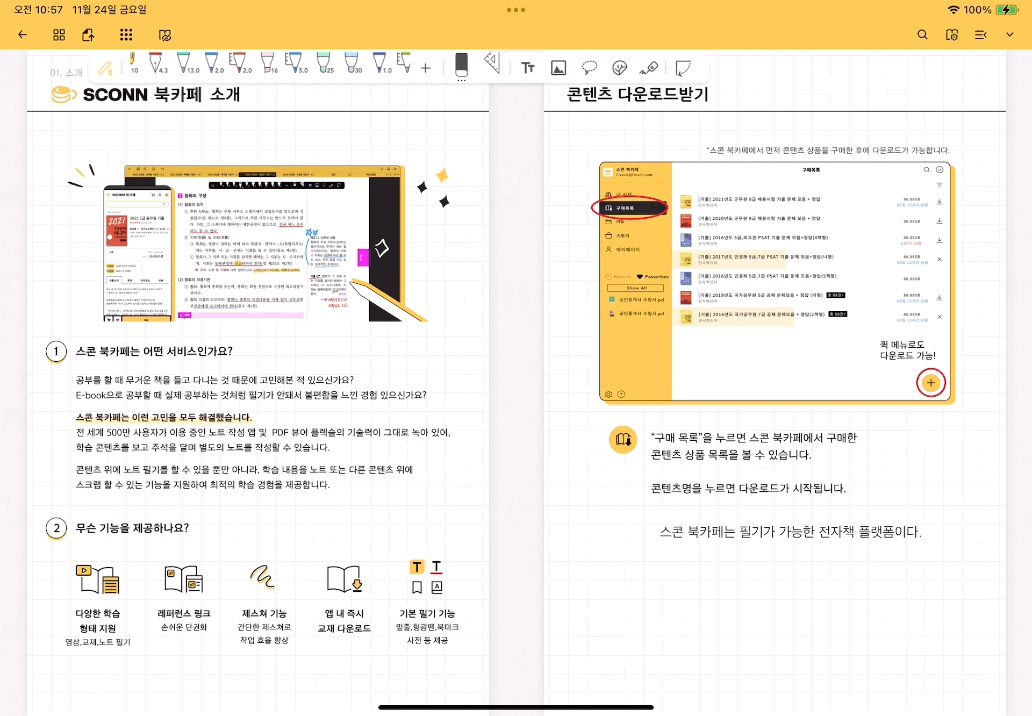
Task: Pick the red ruler pen sized 2.0
Action: (x=240, y=63)
